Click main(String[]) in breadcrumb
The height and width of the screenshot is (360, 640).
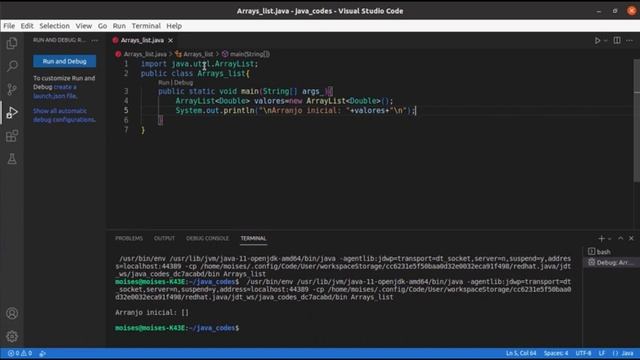249,54
